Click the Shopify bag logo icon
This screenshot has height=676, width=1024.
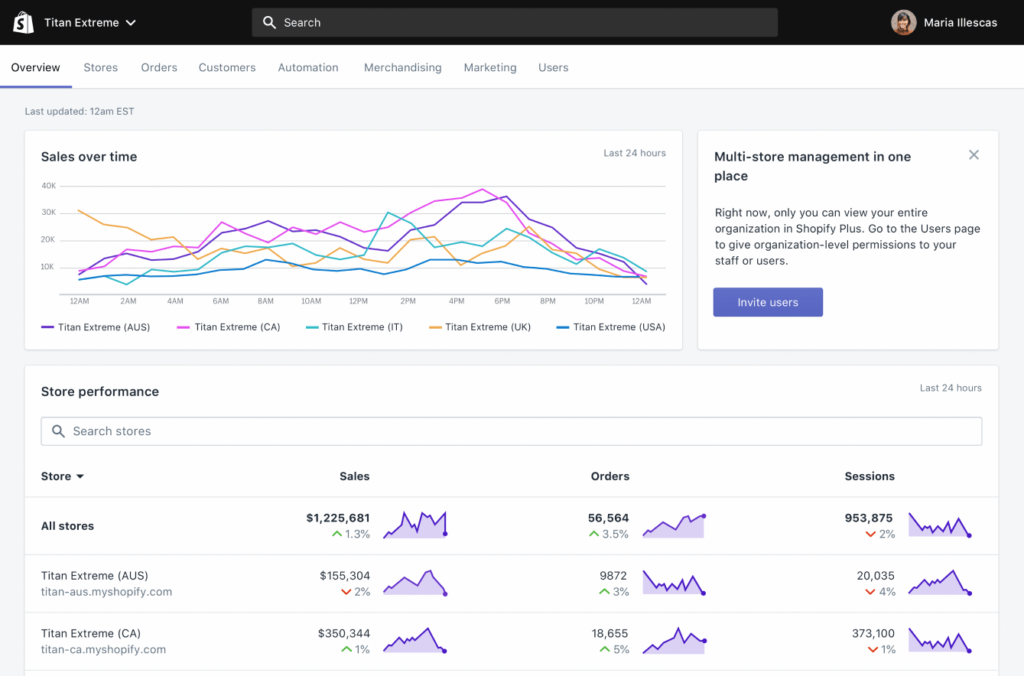tap(23, 22)
